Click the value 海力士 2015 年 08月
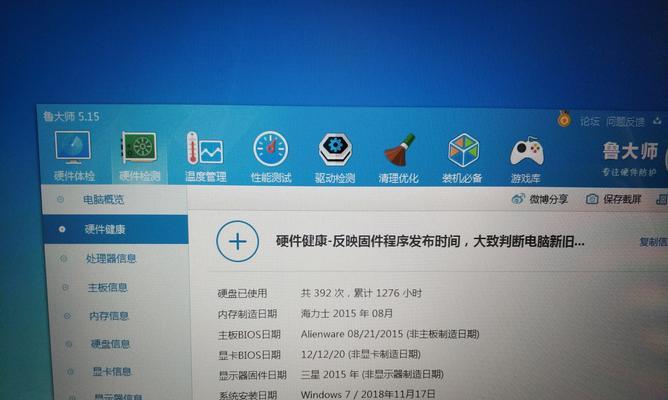668x400 pixels. [347, 314]
